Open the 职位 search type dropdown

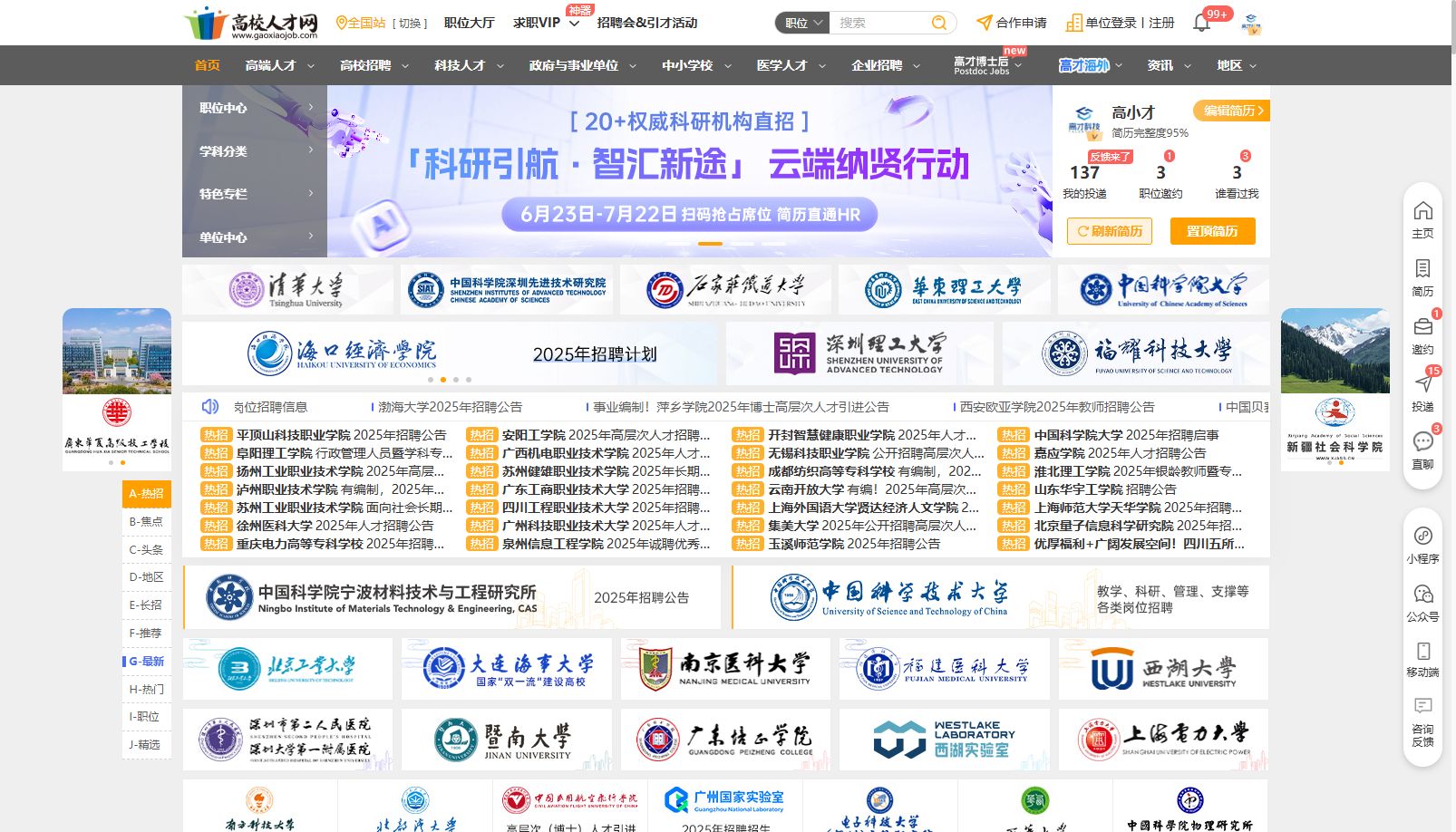802,23
